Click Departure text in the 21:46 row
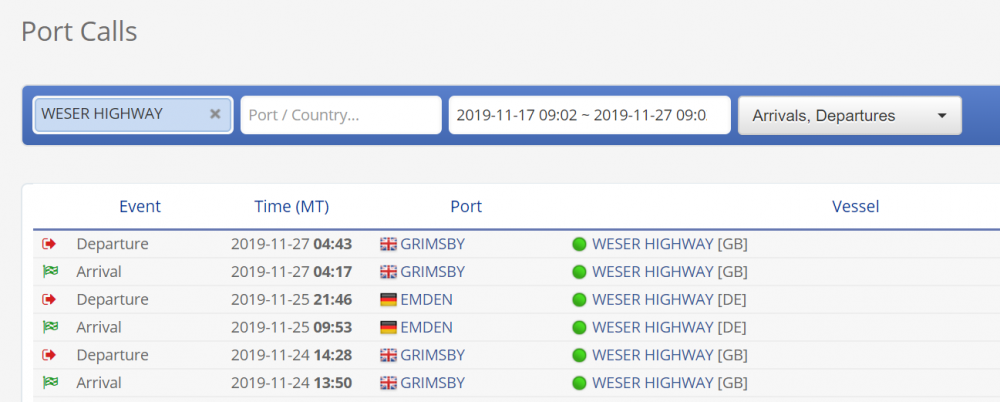Viewport: 1000px width, 402px height. 112,299
